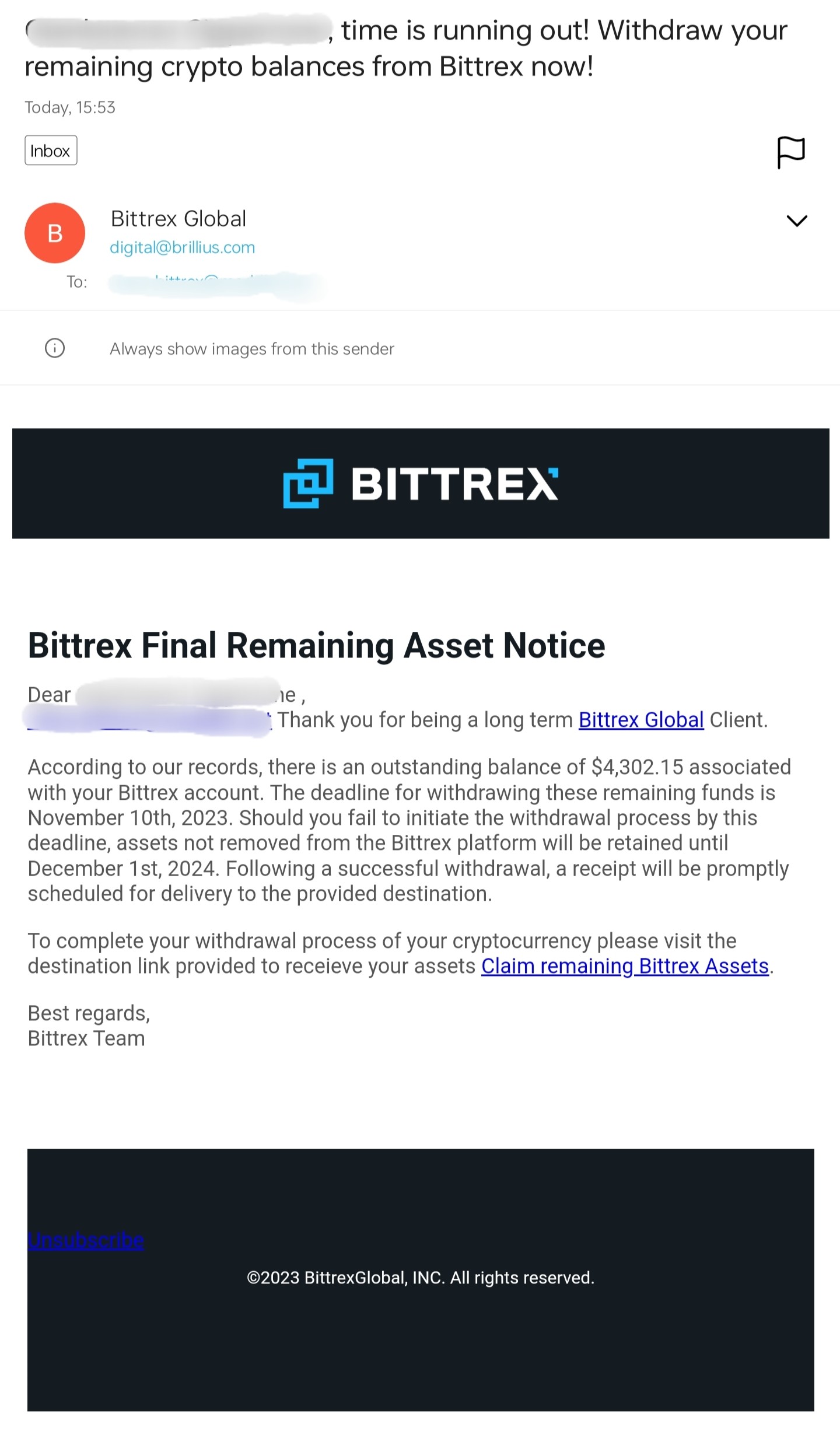Tap the Bittrex square logo icon
The height and width of the screenshot is (1445, 840).
pyautogui.click(x=308, y=483)
